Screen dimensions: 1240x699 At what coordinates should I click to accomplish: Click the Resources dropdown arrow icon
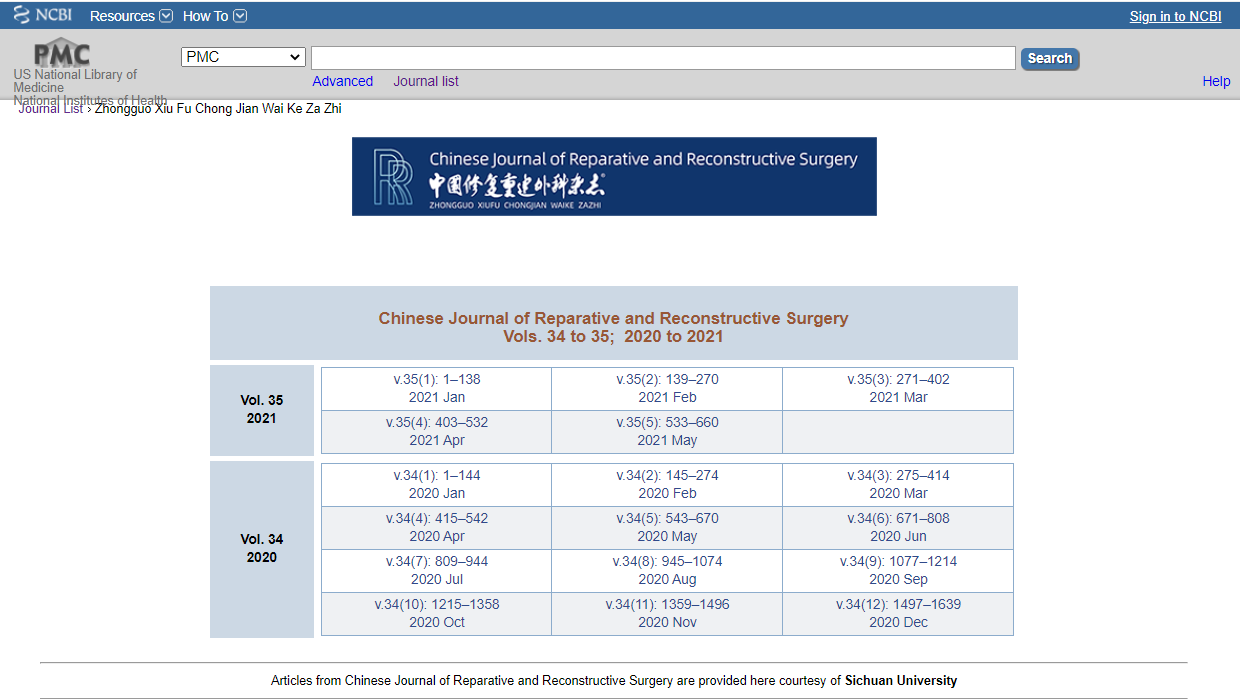[x=166, y=16]
